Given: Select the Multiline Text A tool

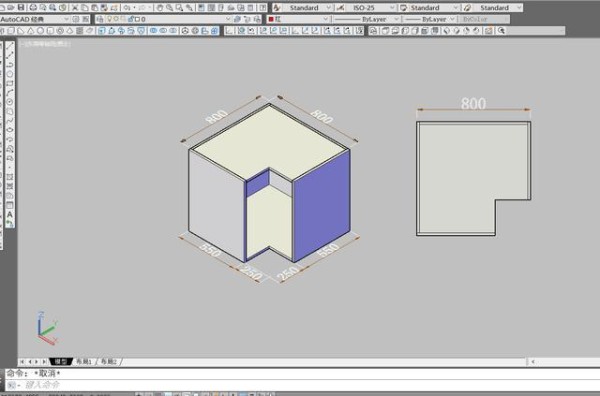Looking at the screenshot, I should pos(10,215).
